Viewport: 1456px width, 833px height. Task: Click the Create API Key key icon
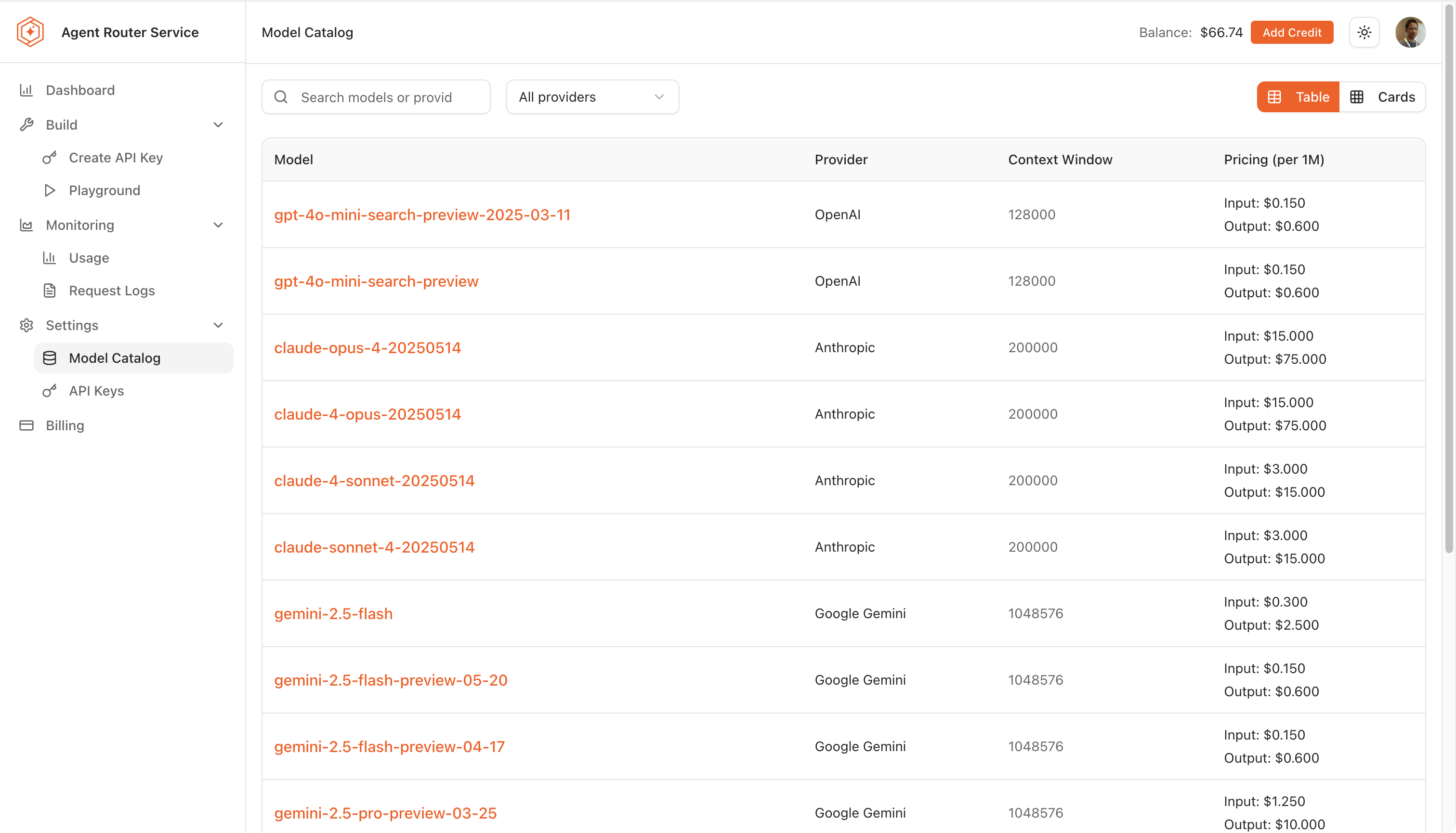coord(50,158)
